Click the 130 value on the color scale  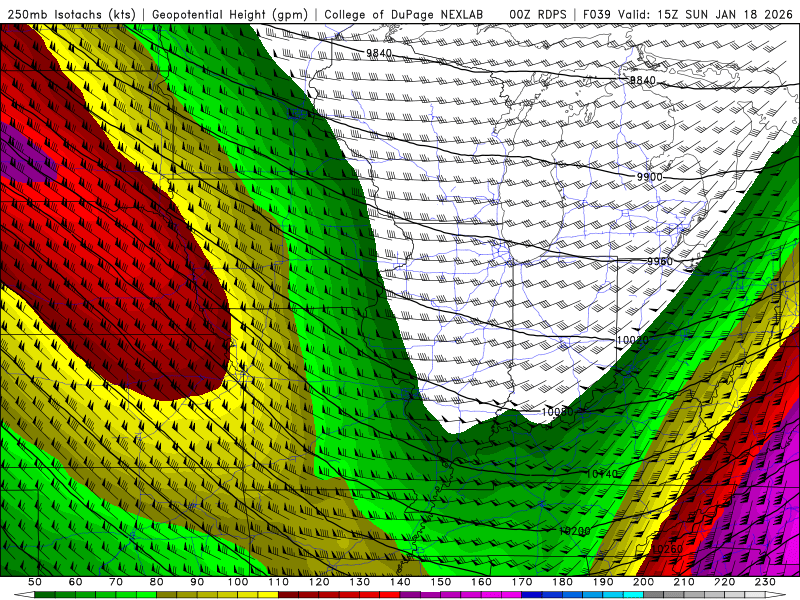tap(360, 582)
